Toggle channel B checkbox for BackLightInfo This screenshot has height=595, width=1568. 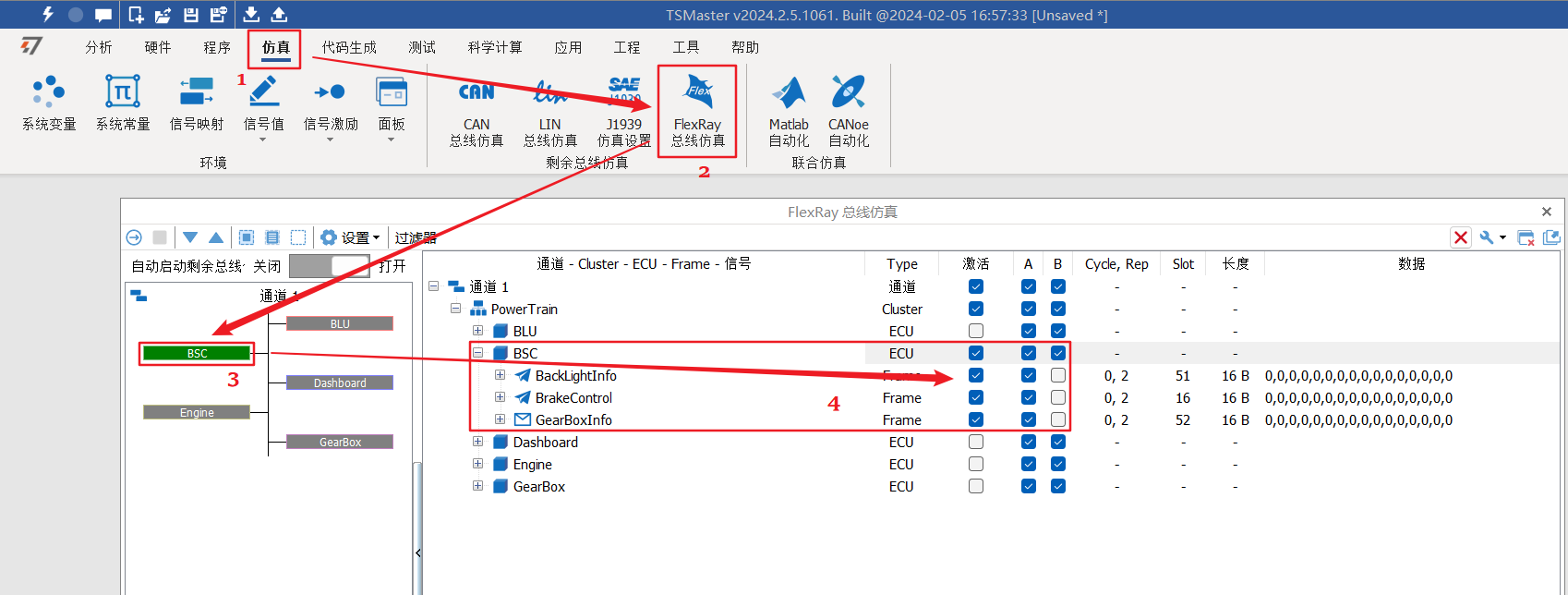[1058, 375]
